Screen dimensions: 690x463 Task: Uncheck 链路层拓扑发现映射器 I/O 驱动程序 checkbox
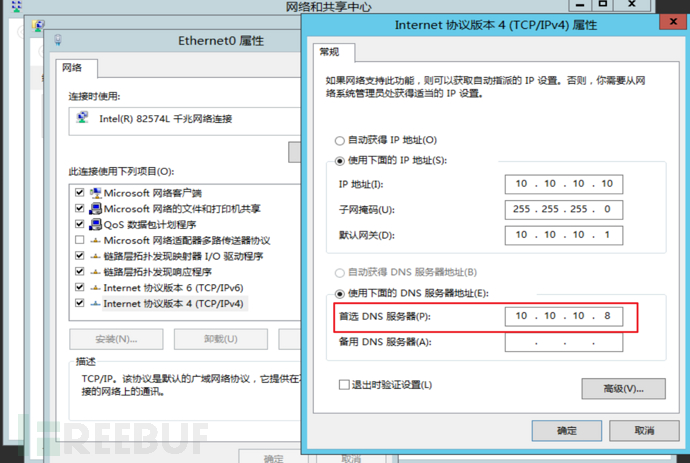click(80, 255)
